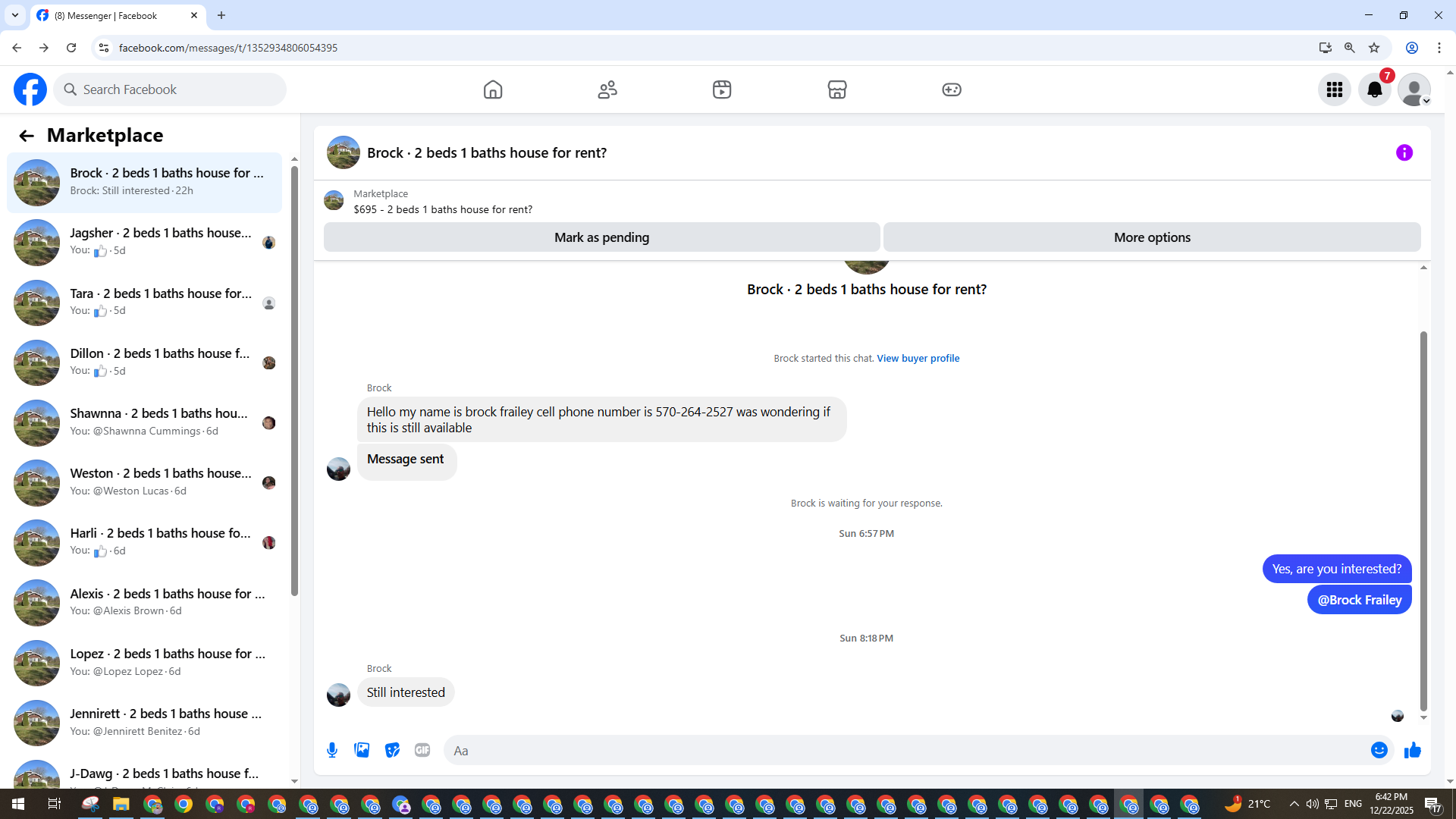
Task: Send a thumbs-up like
Action: click(x=1412, y=751)
